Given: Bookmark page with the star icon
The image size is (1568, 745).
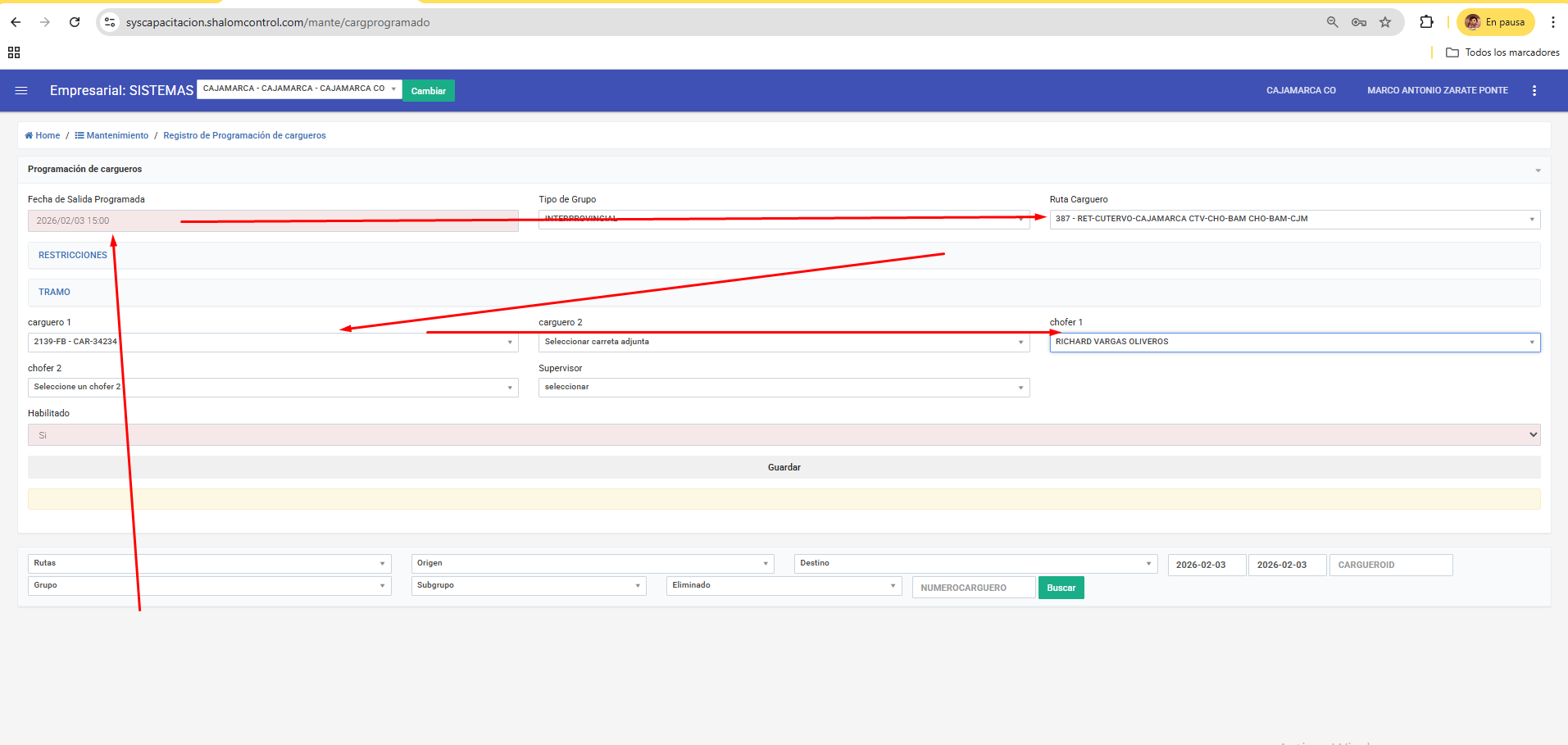Looking at the screenshot, I should pyautogui.click(x=1385, y=22).
